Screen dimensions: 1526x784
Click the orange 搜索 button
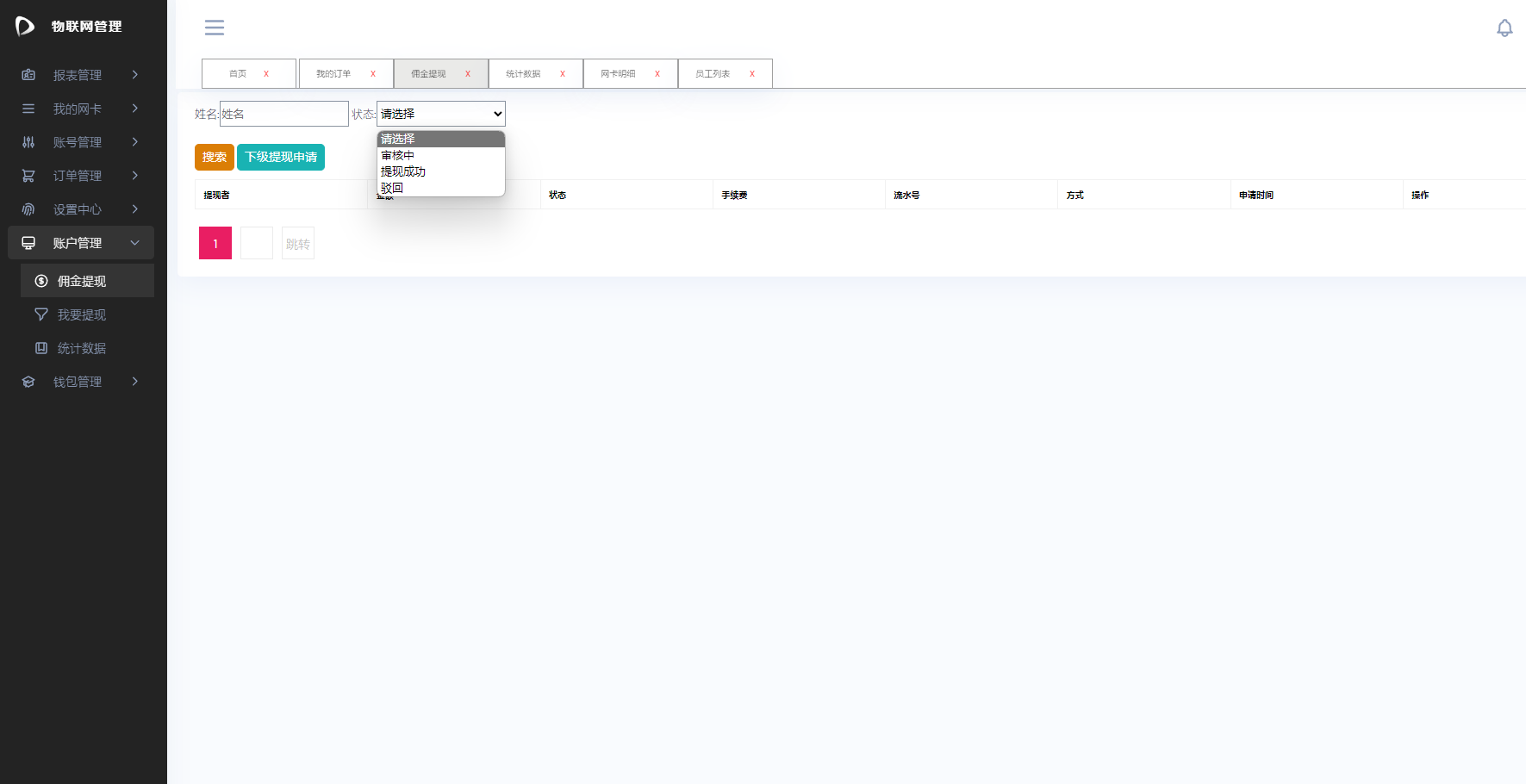(215, 157)
